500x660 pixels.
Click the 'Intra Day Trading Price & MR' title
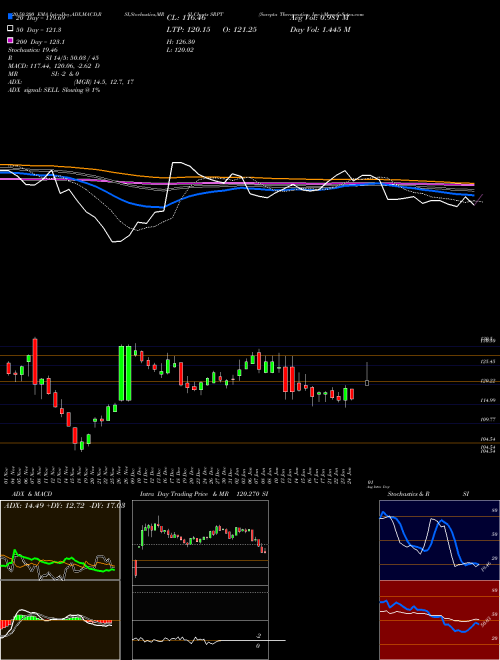click(x=184, y=494)
